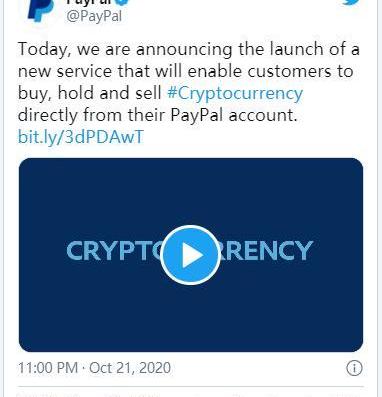Click the PayPal logo avatar

41,11
